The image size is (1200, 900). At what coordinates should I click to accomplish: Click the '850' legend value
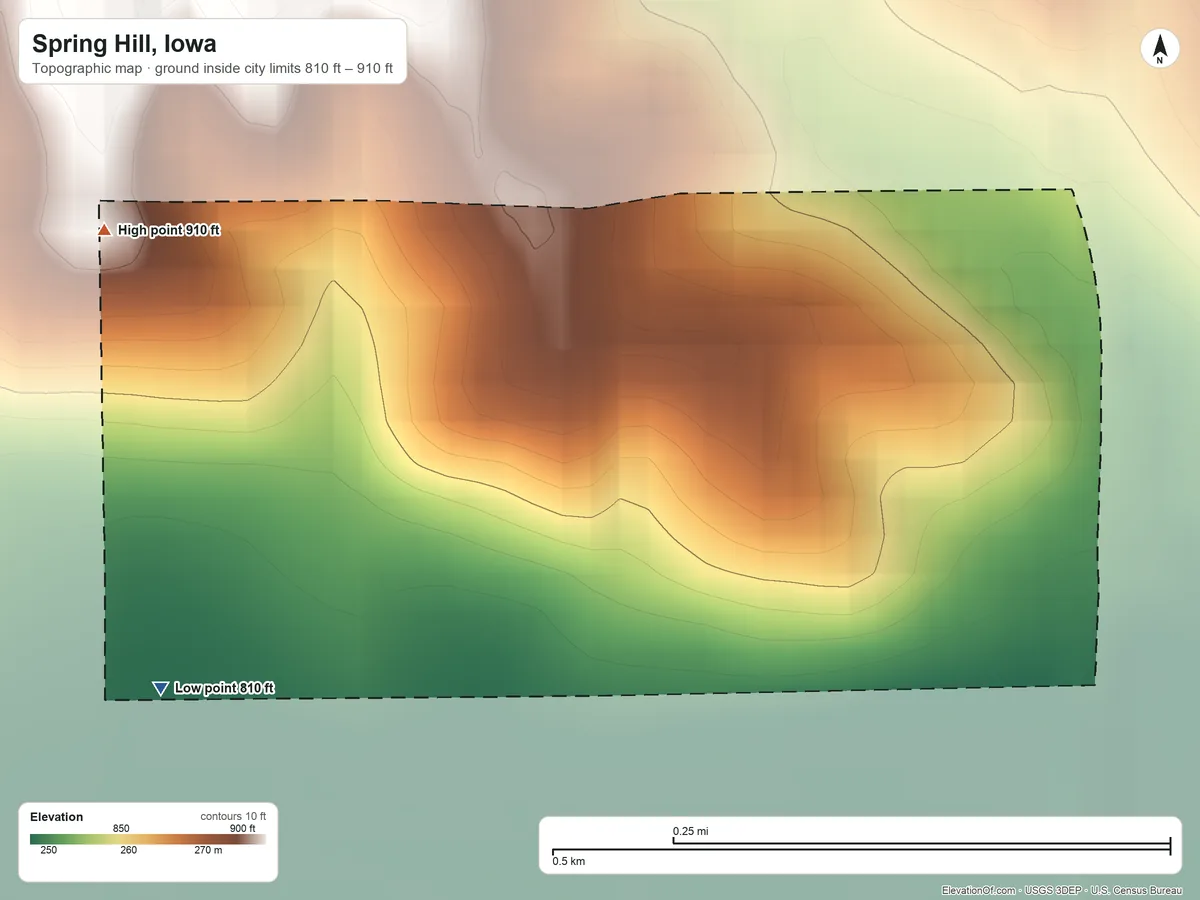[x=121, y=828]
